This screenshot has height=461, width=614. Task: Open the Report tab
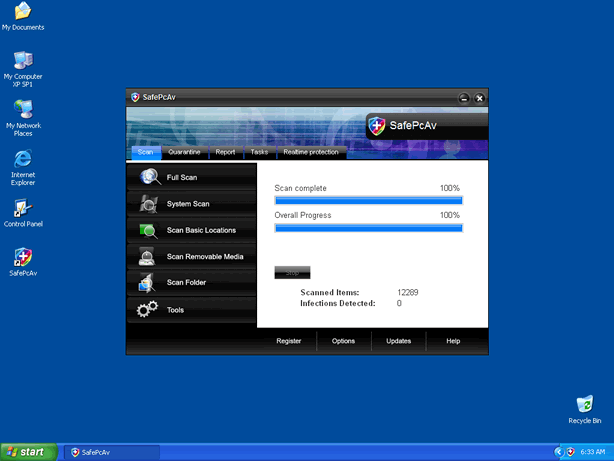point(225,152)
